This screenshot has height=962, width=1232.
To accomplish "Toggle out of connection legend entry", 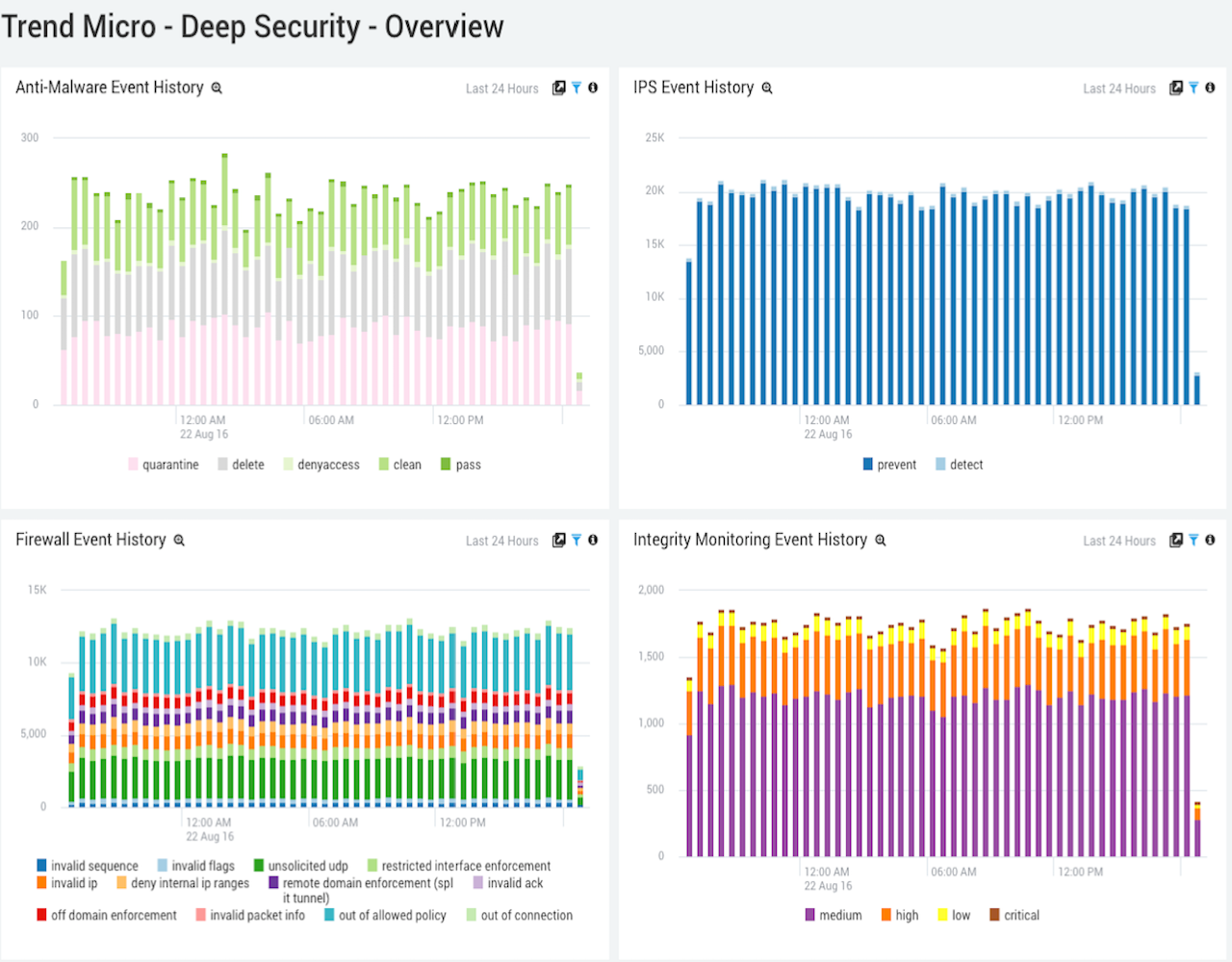I will pyautogui.click(x=520, y=915).
